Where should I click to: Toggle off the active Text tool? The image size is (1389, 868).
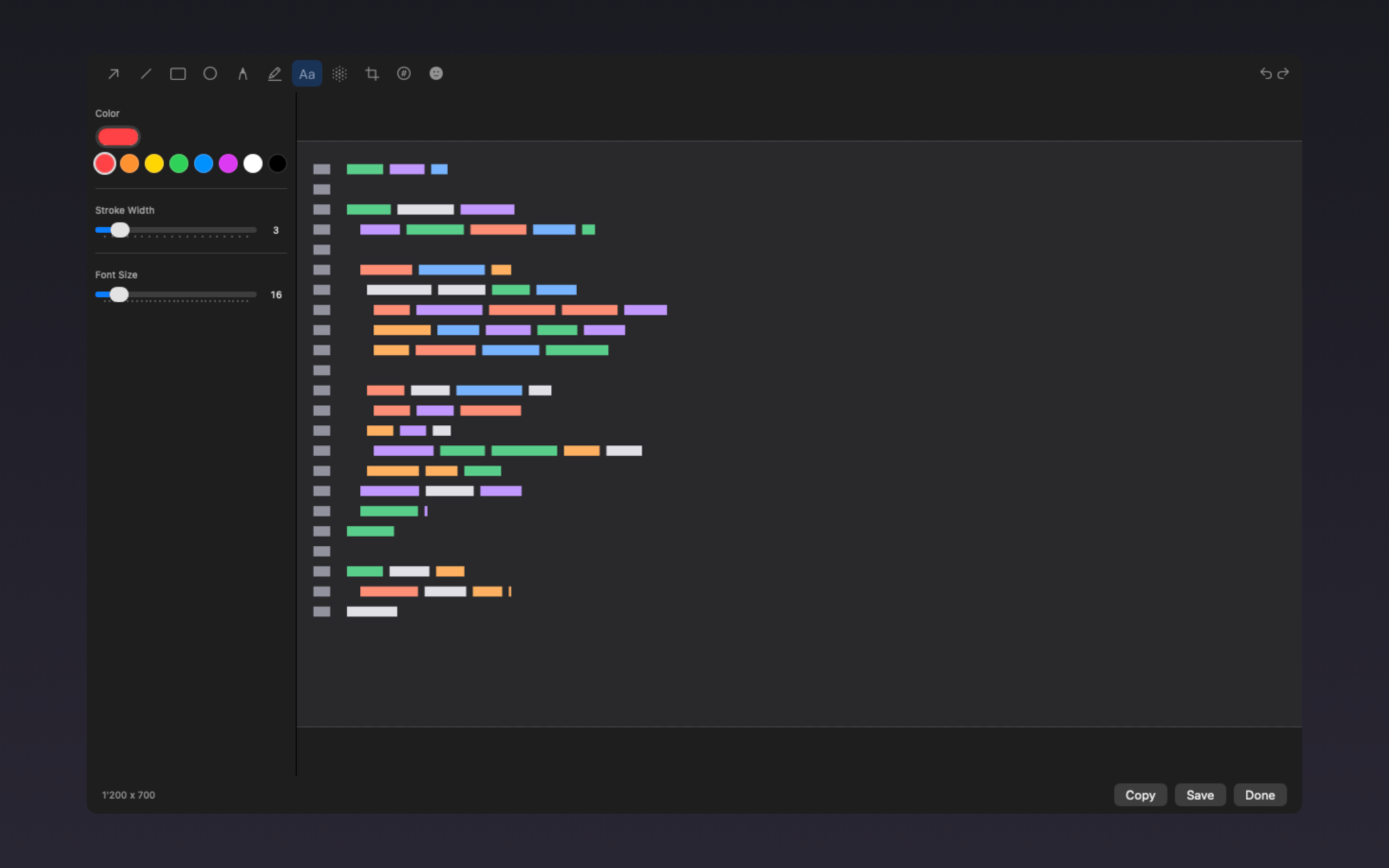coord(307,73)
